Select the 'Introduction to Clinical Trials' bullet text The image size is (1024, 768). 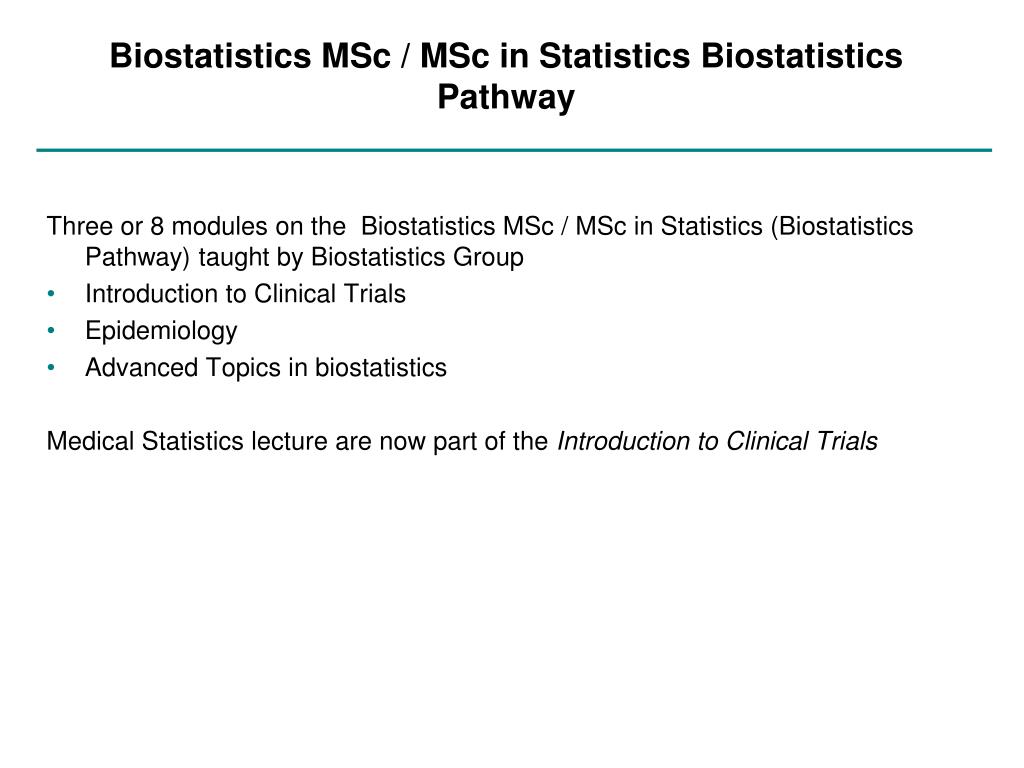coord(246,294)
